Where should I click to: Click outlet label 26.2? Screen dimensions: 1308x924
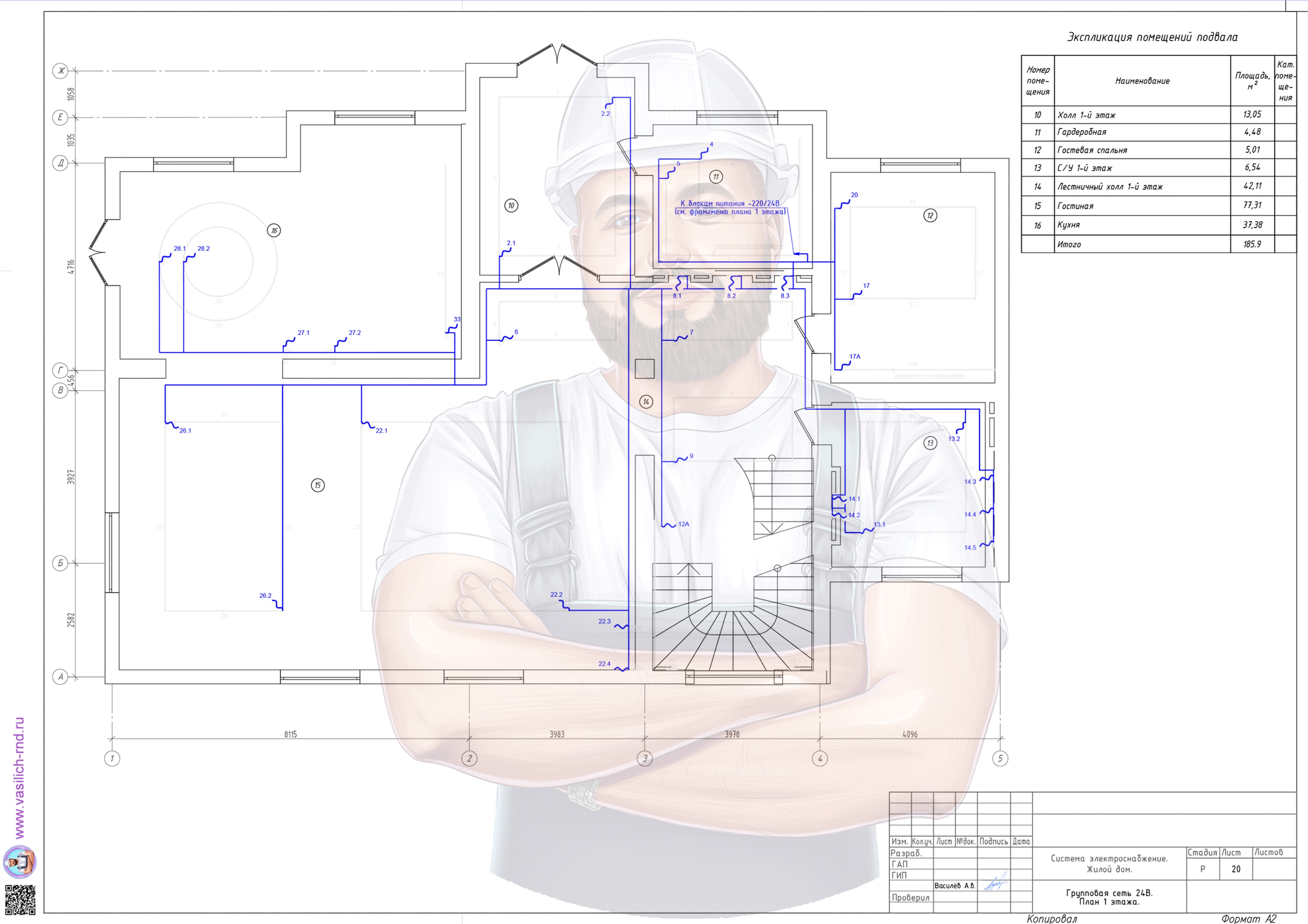pos(265,595)
